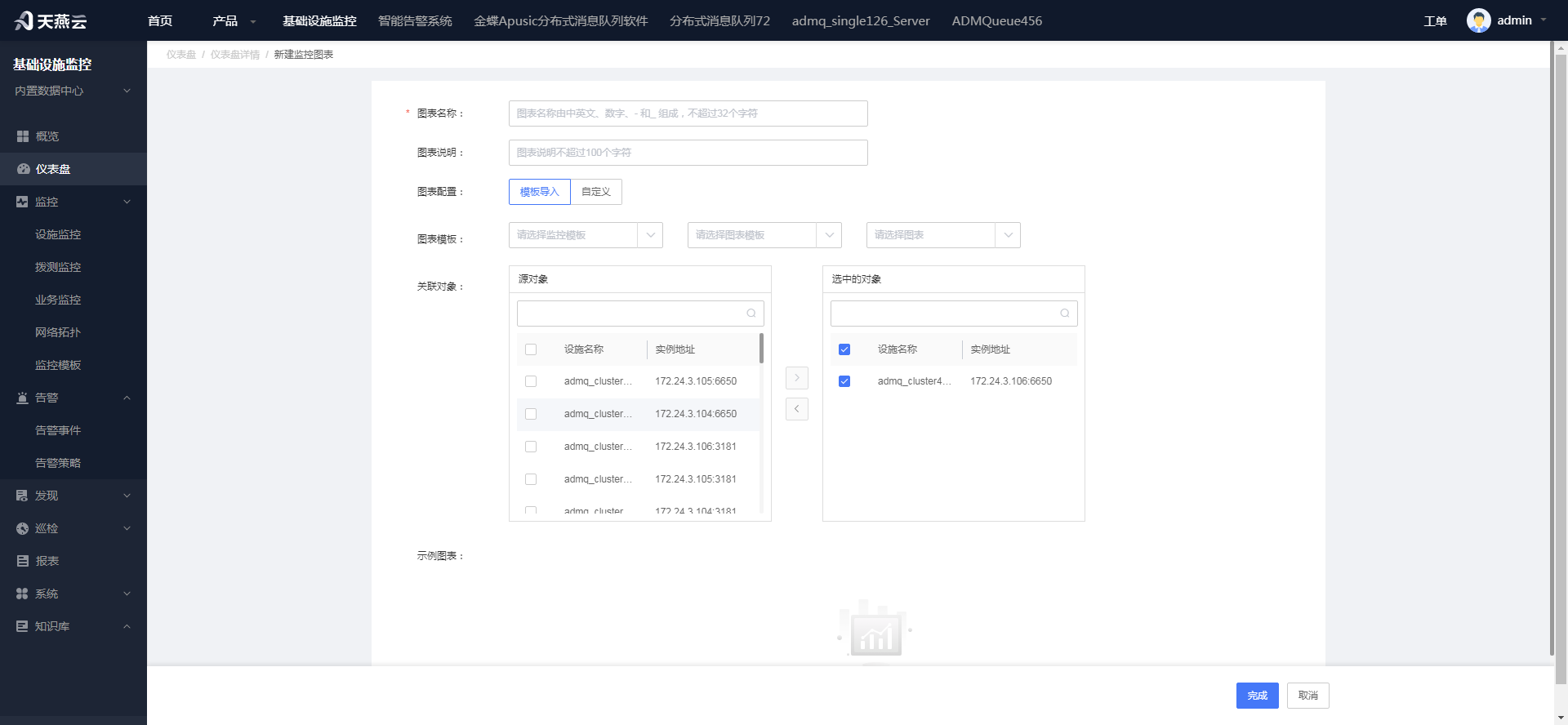Move selected objects right with arrow button
Image resolution: width=1568 pixels, height=725 pixels.
tap(797, 378)
